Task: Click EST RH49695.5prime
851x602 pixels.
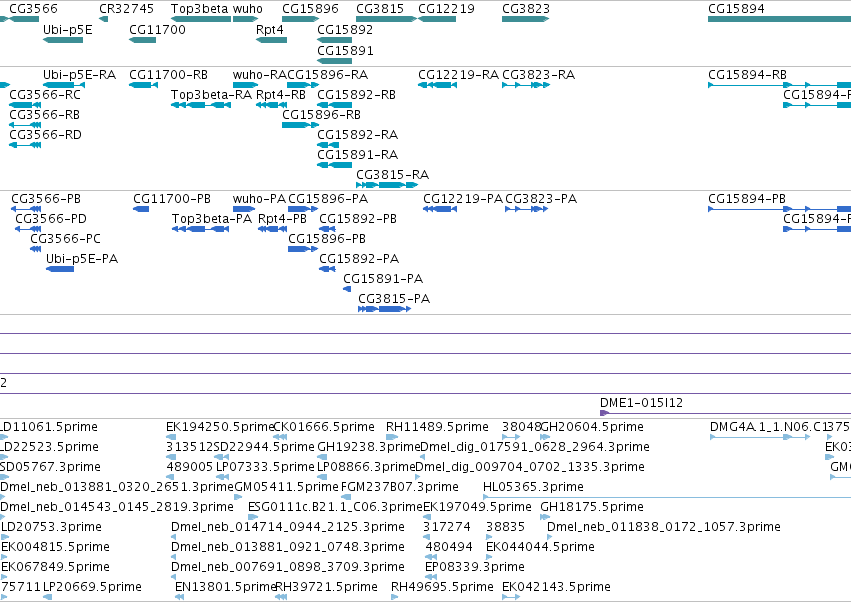Action: coord(442,587)
